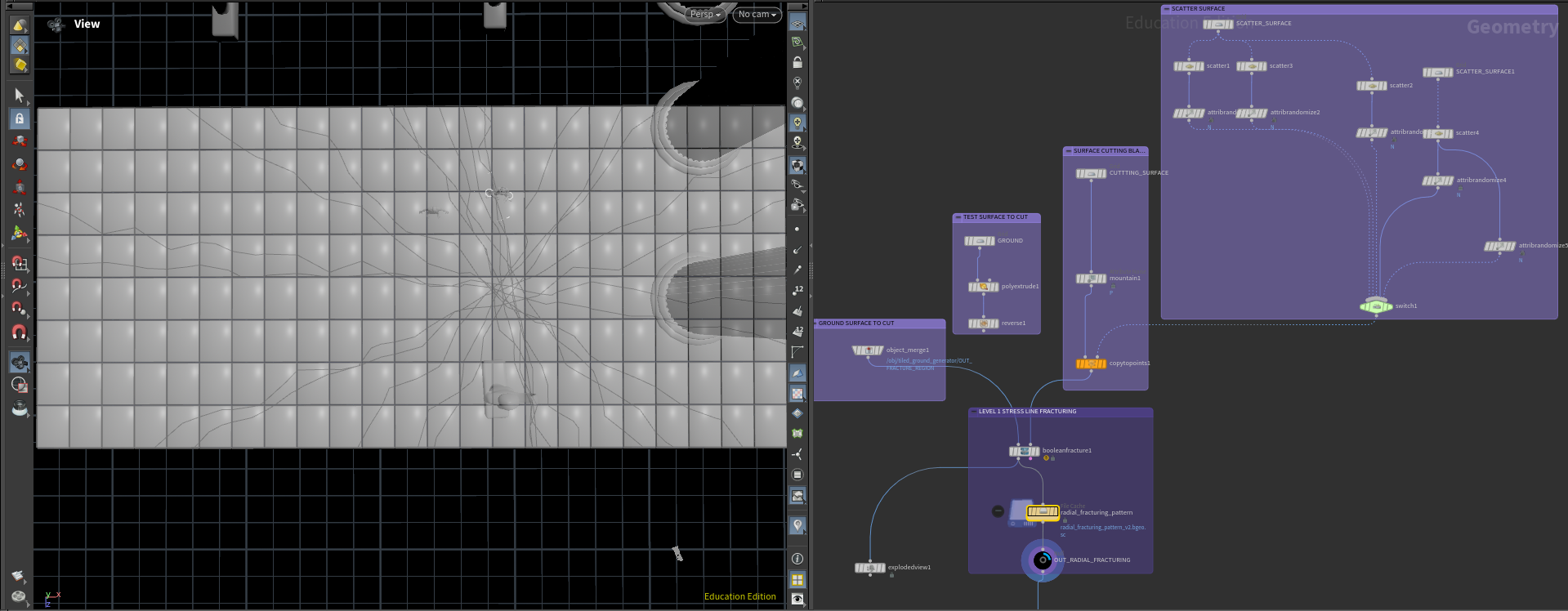Select the attribrandomize2 node

pyautogui.click(x=1251, y=114)
